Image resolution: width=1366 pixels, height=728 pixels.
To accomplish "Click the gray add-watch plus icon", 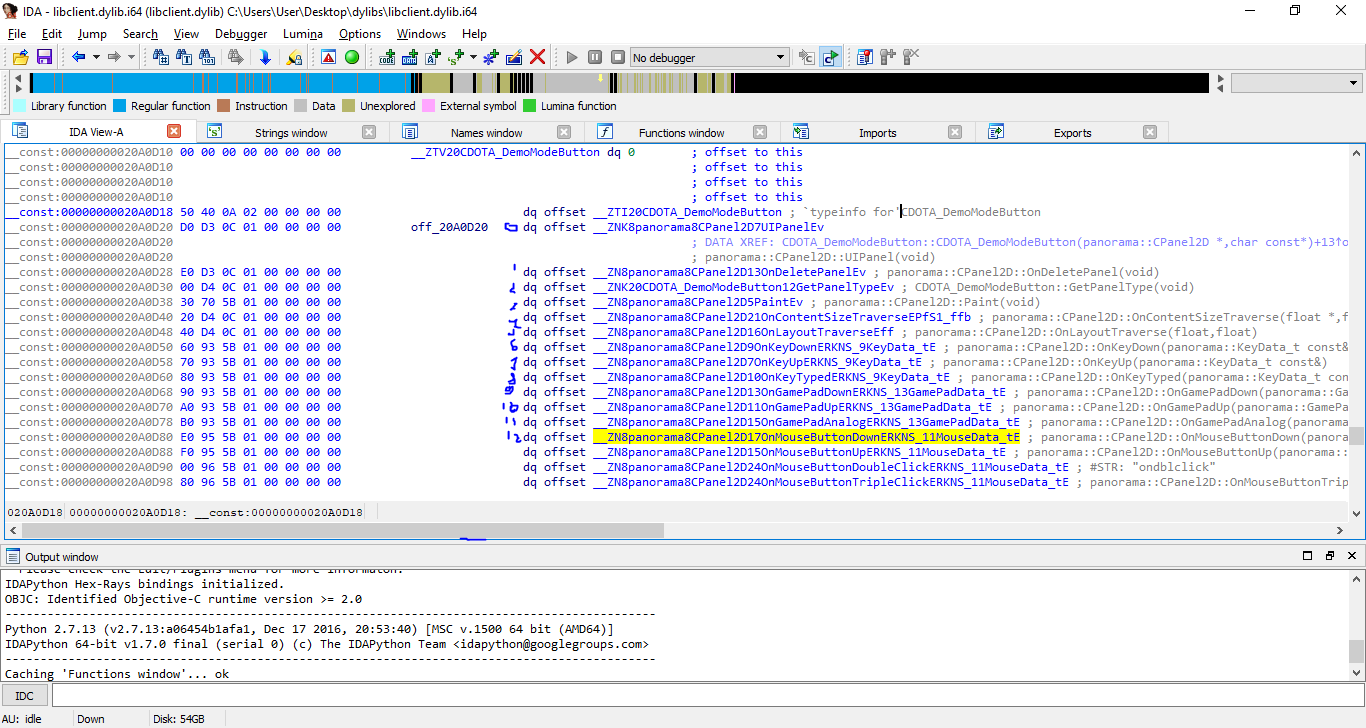I will (x=888, y=57).
